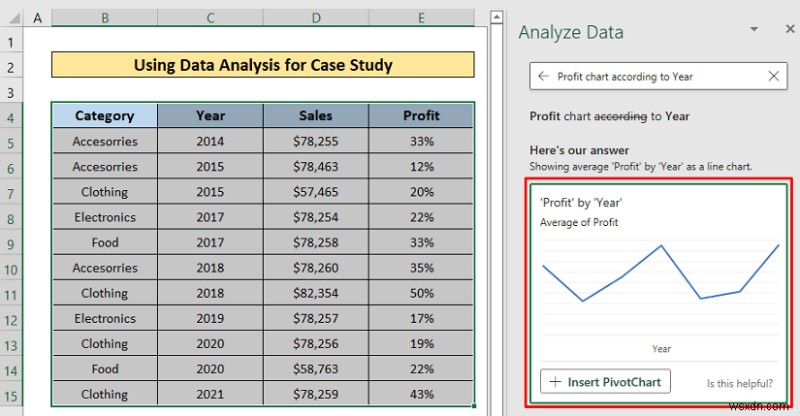
Task: Click the cell showing $82,354
Action: pyautogui.click(x=315, y=293)
